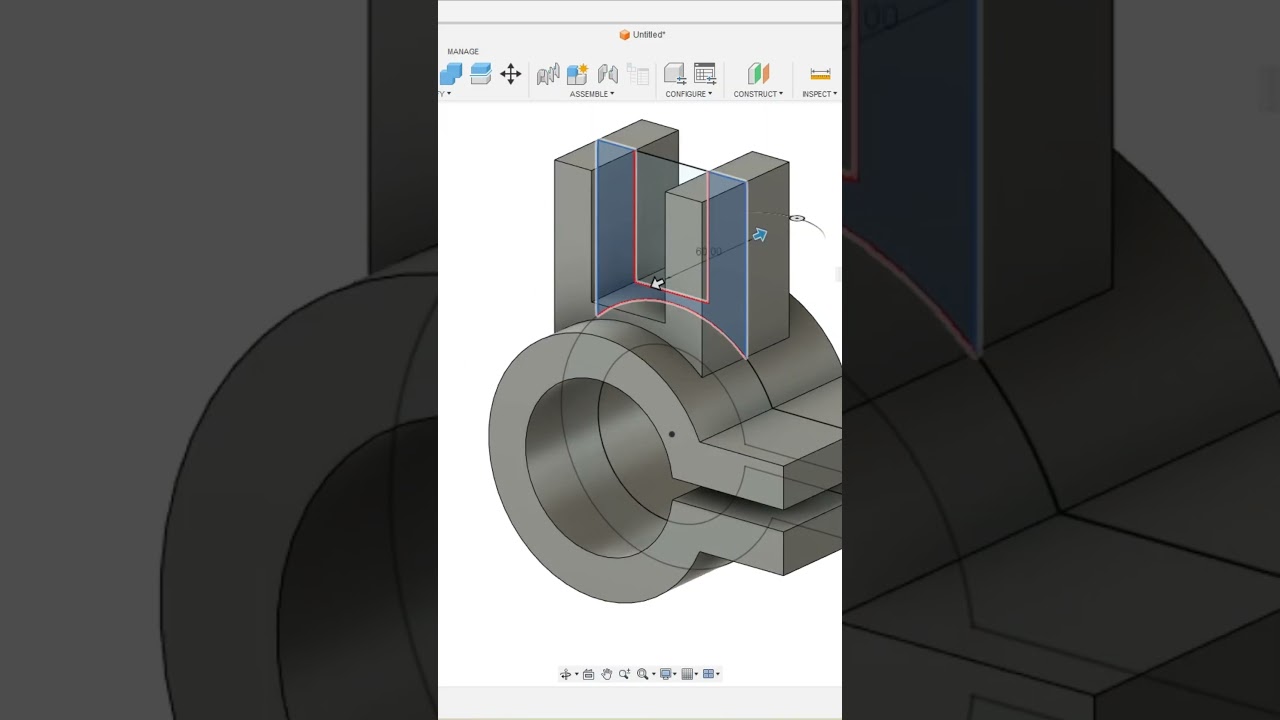Open the Orbit tool dropdown arrow

(x=576, y=674)
